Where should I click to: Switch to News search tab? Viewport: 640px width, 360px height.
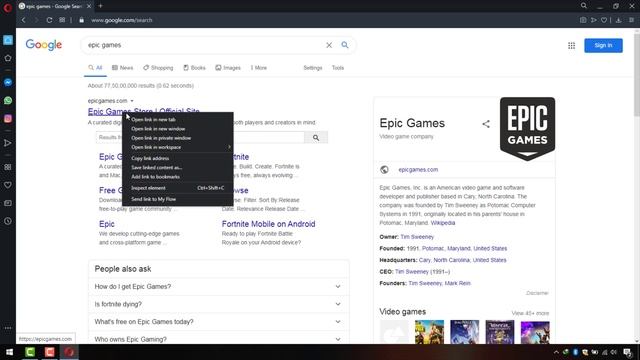[x=122, y=68]
